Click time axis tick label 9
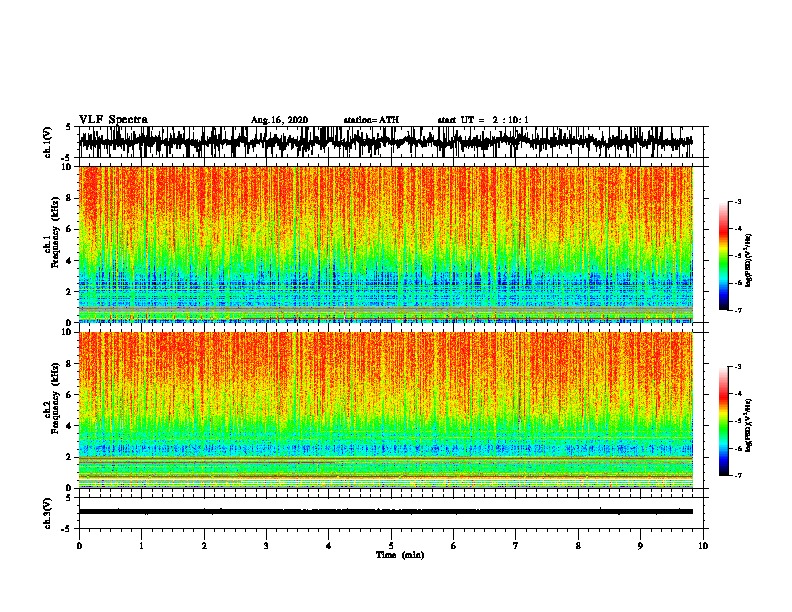Screen dimensions: 792x612 point(640,546)
